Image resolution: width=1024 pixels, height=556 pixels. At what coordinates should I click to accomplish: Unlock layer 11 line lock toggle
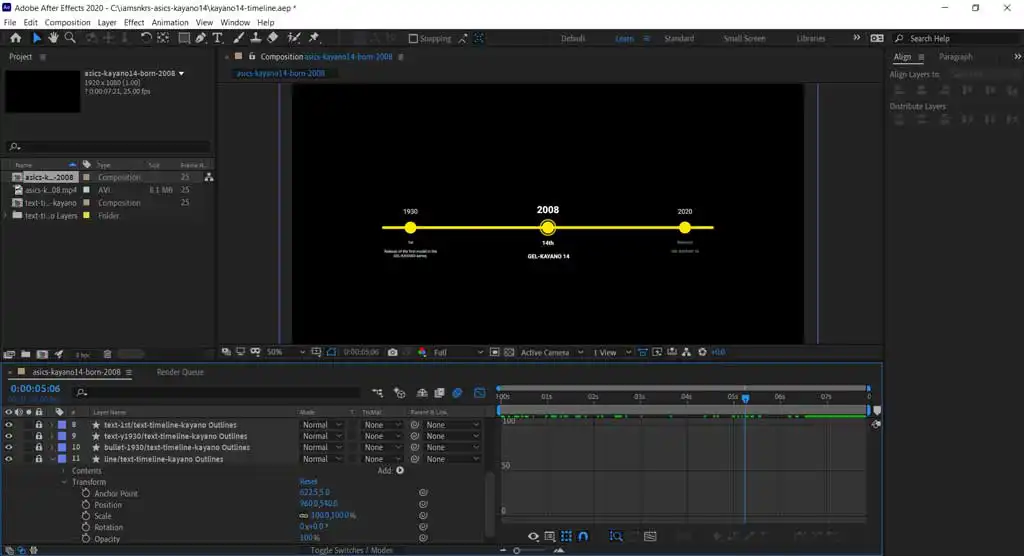39,459
